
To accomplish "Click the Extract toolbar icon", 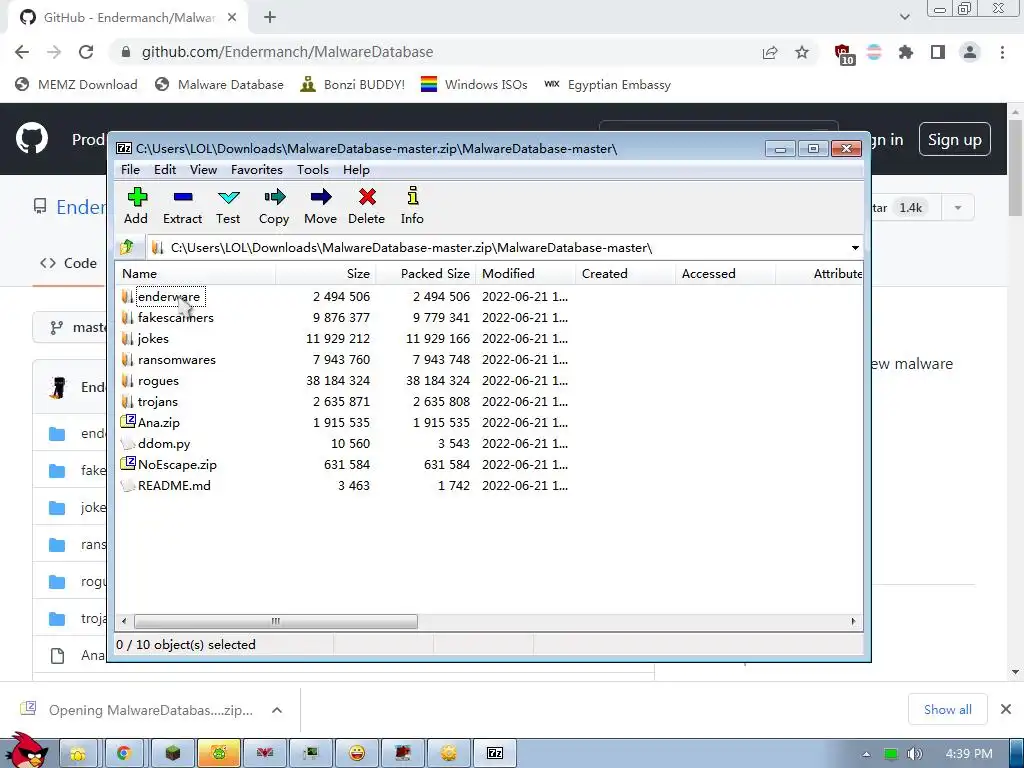I will 183,197.
